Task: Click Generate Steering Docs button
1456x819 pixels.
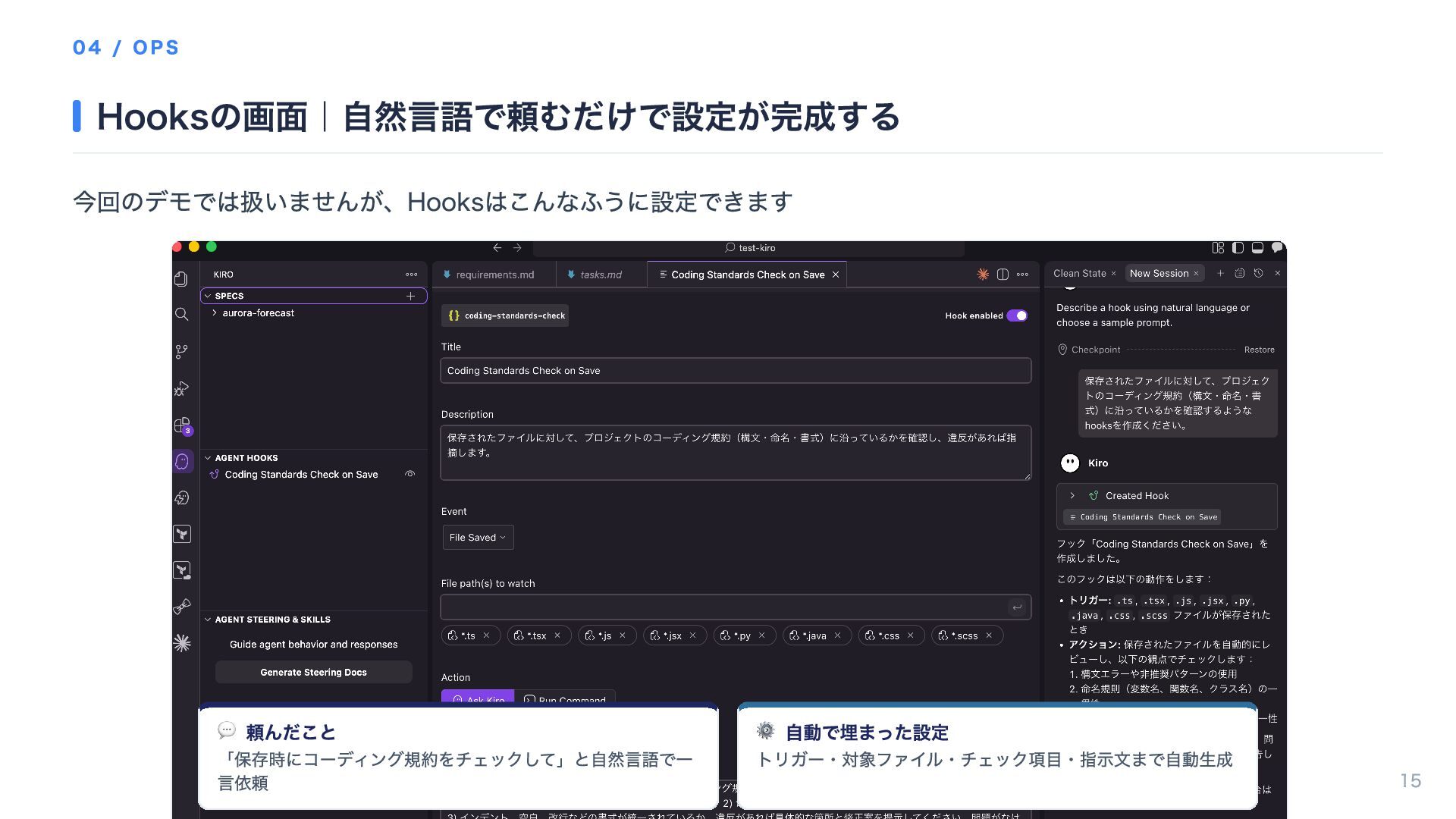Action: point(313,673)
